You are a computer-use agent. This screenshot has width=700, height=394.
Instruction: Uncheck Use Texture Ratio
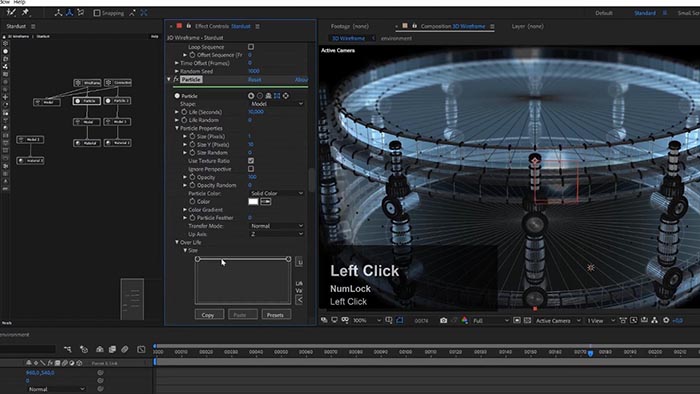coord(251,161)
